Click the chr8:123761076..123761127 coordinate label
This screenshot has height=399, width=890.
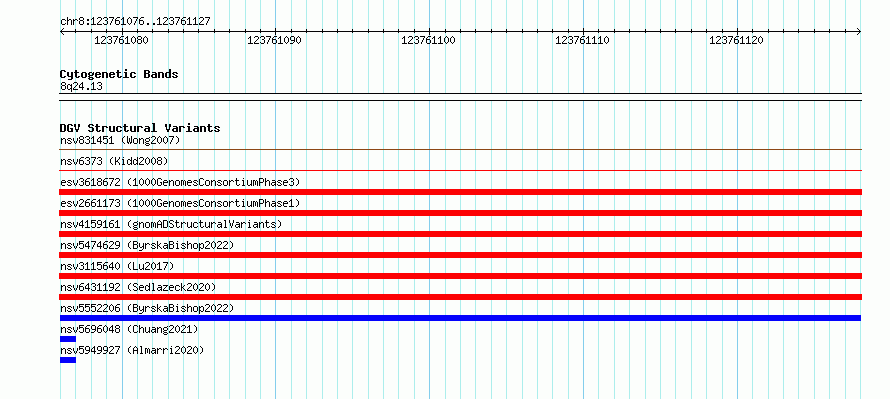coord(135,22)
